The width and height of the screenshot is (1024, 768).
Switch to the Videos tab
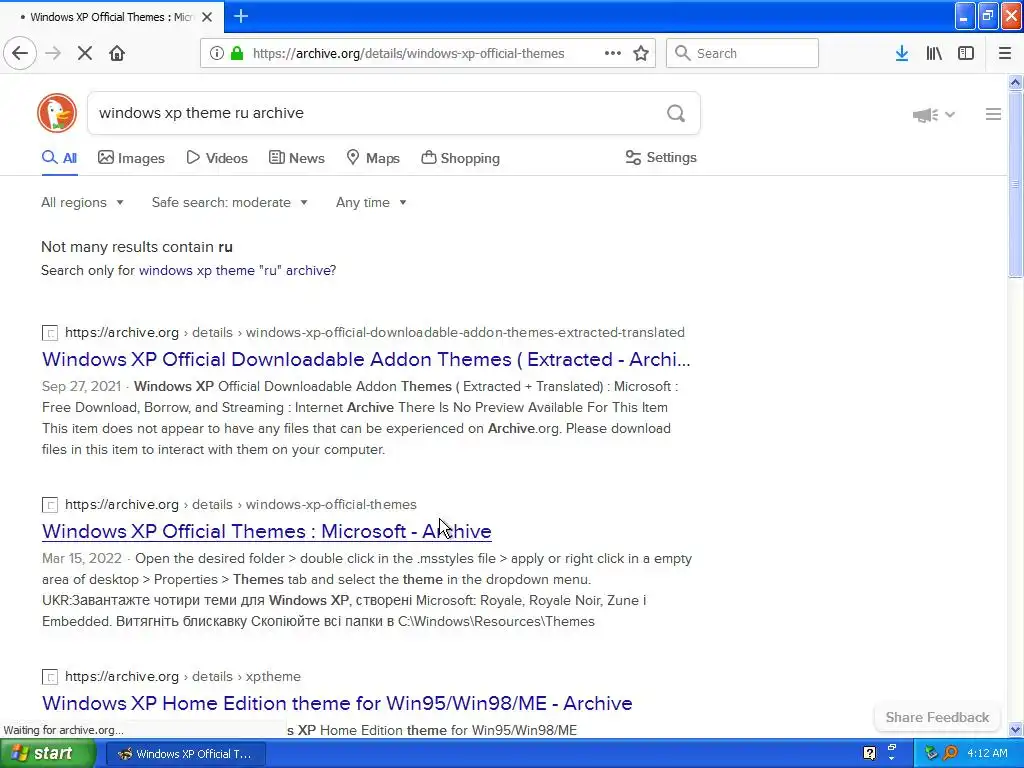point(217,158)
